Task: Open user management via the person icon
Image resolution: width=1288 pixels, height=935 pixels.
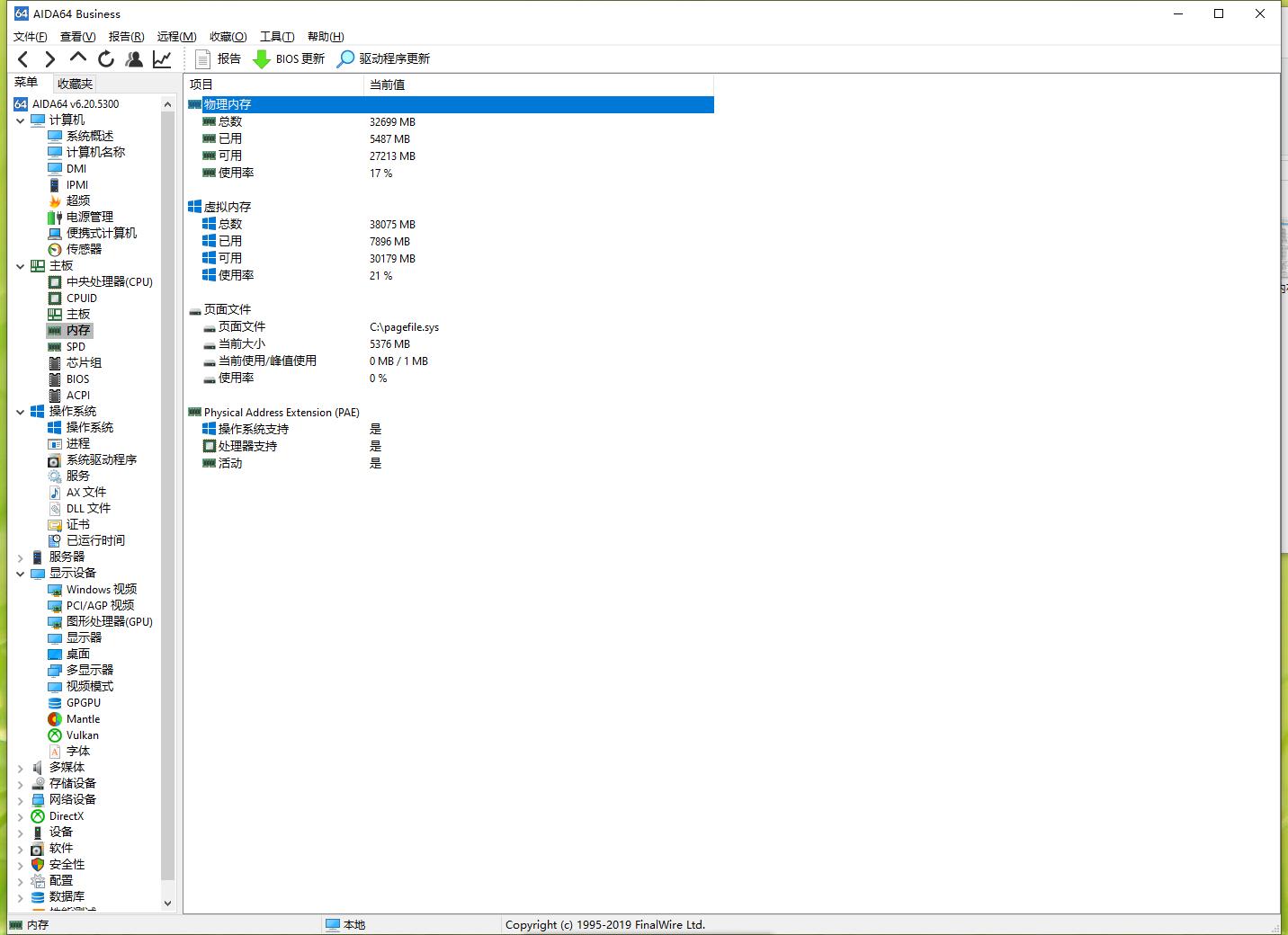Action: (x=134, y=59)
